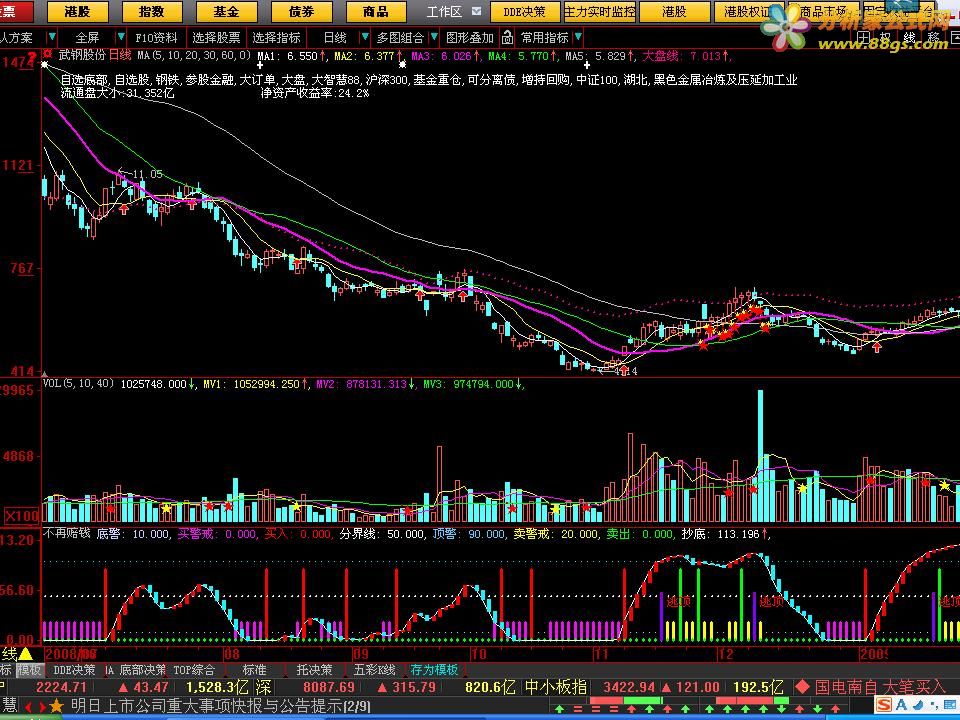Click the MA(5,10,20,30,60,0) indicator label
Image resolution: width=960 pixels, height=720 pixels.
pos(193,55)
